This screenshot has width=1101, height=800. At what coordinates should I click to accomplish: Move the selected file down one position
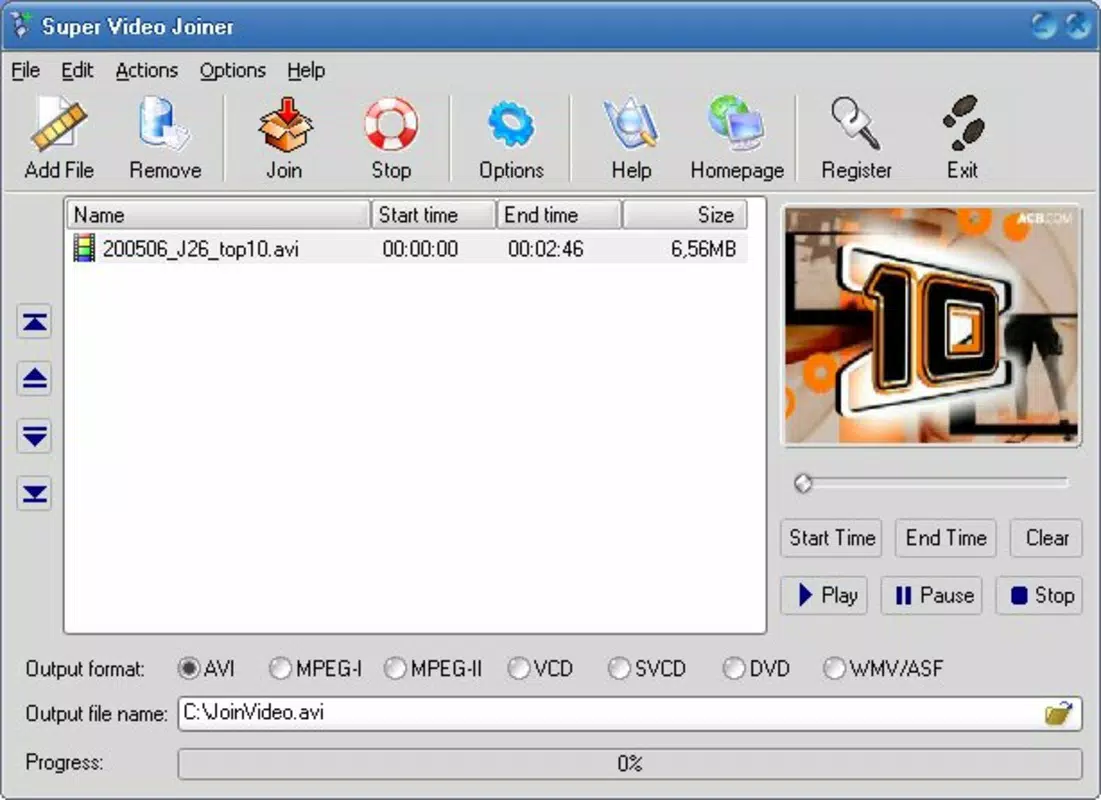(34, 436)
